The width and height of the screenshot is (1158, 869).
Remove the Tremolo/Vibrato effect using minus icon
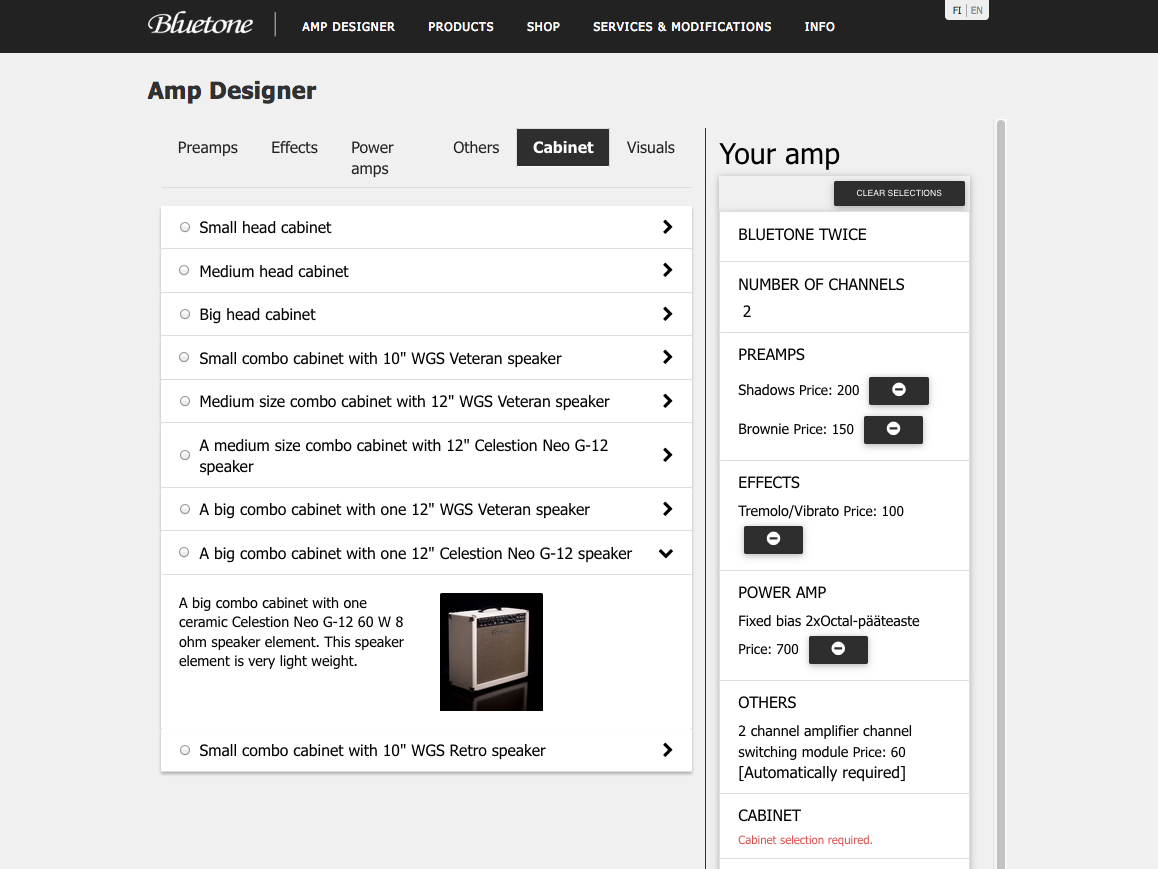click(x=773, y=539)
